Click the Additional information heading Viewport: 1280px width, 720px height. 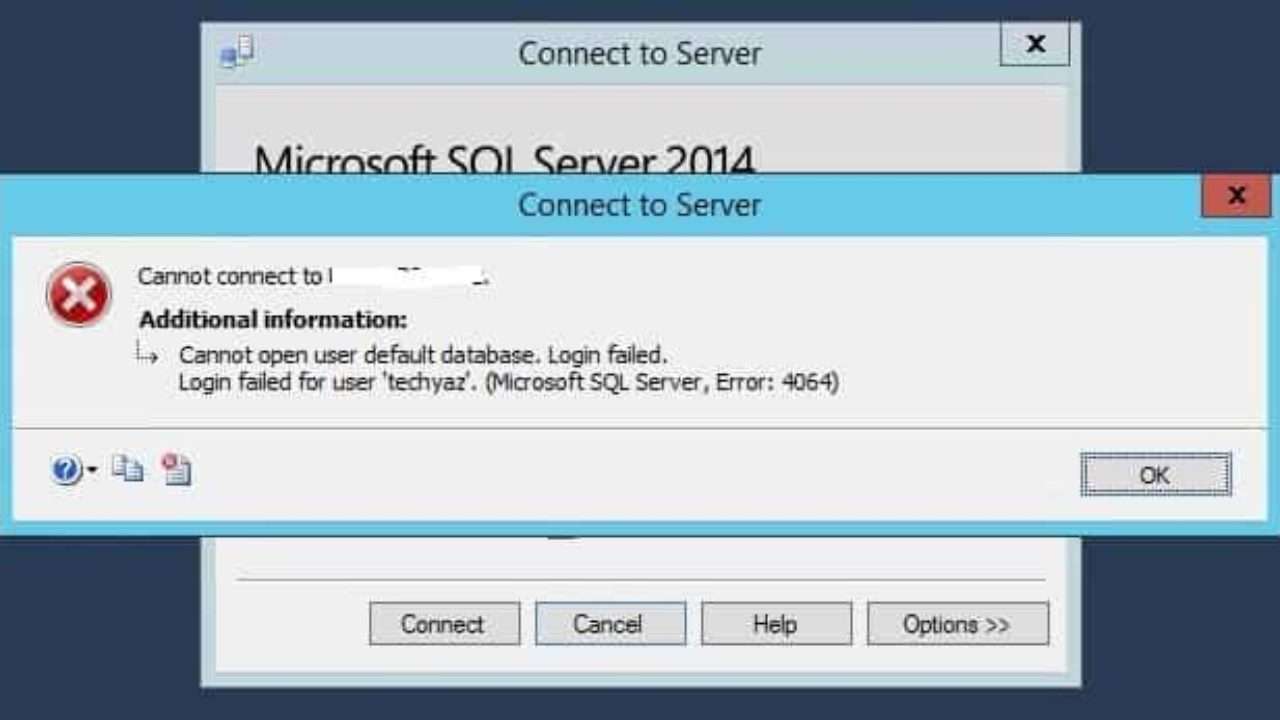273,320
